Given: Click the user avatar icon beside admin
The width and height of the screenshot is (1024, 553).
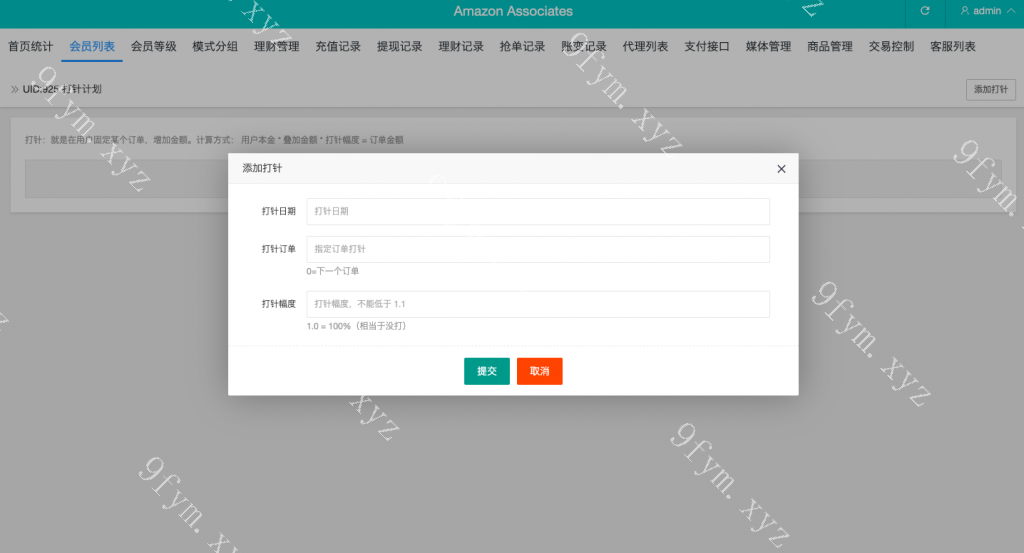Looking at the screenshot, I should point(965,10).
